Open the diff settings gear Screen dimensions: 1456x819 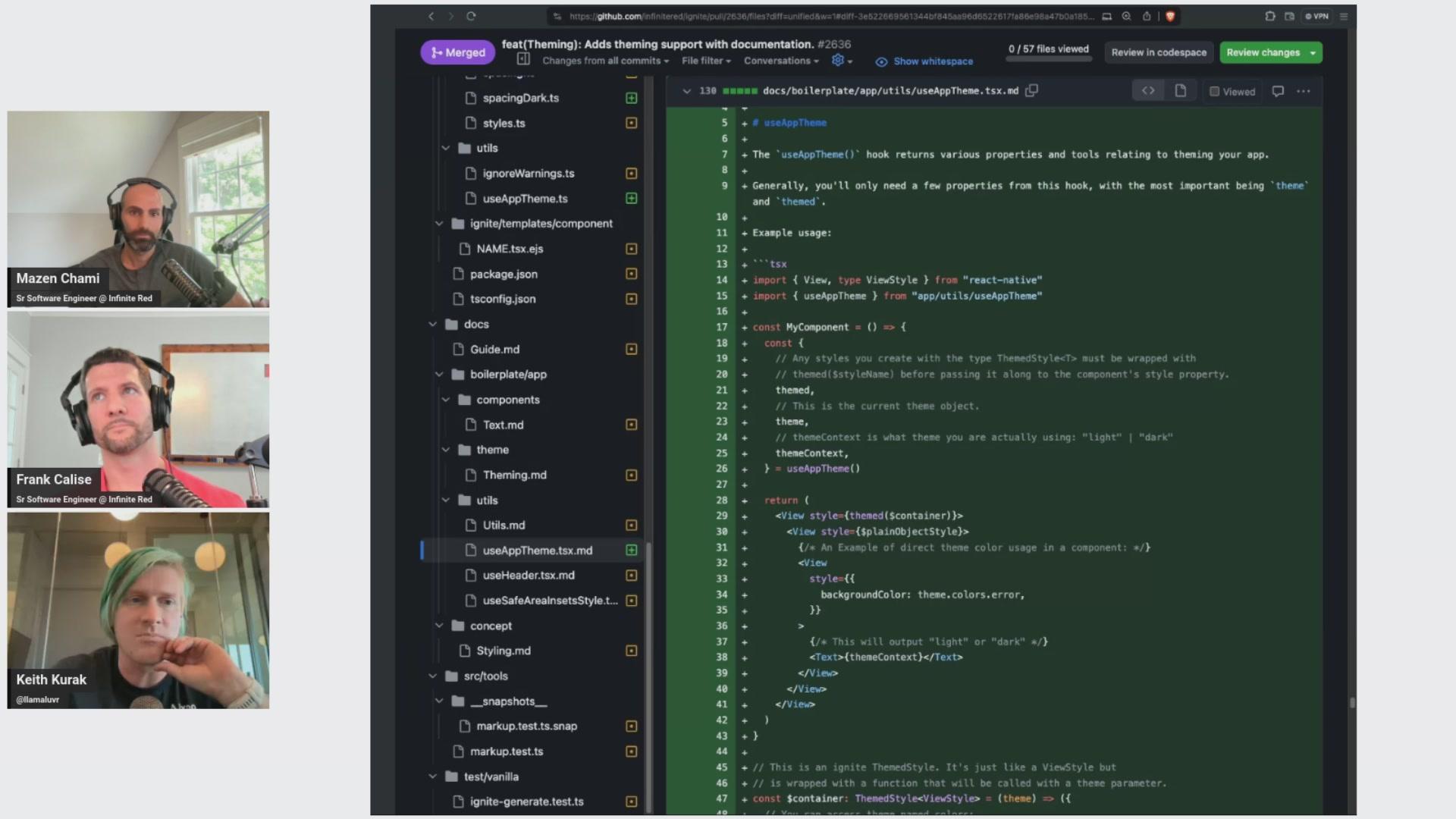tap(842, 60)
